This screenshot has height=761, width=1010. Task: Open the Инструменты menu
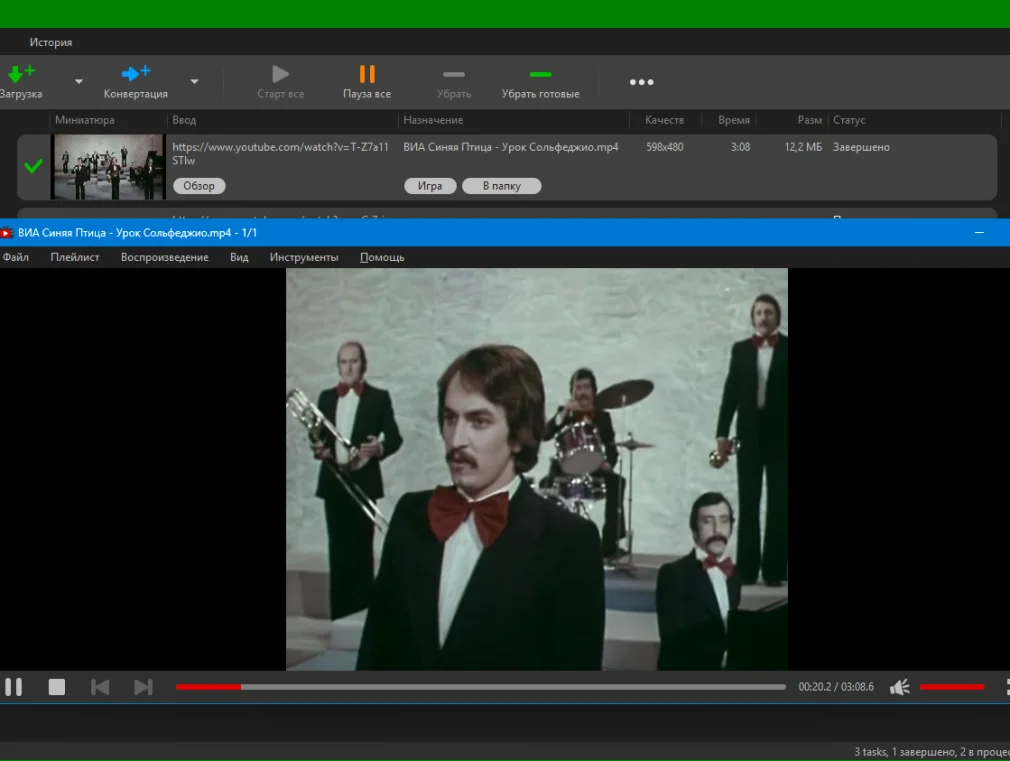[304, 257]
